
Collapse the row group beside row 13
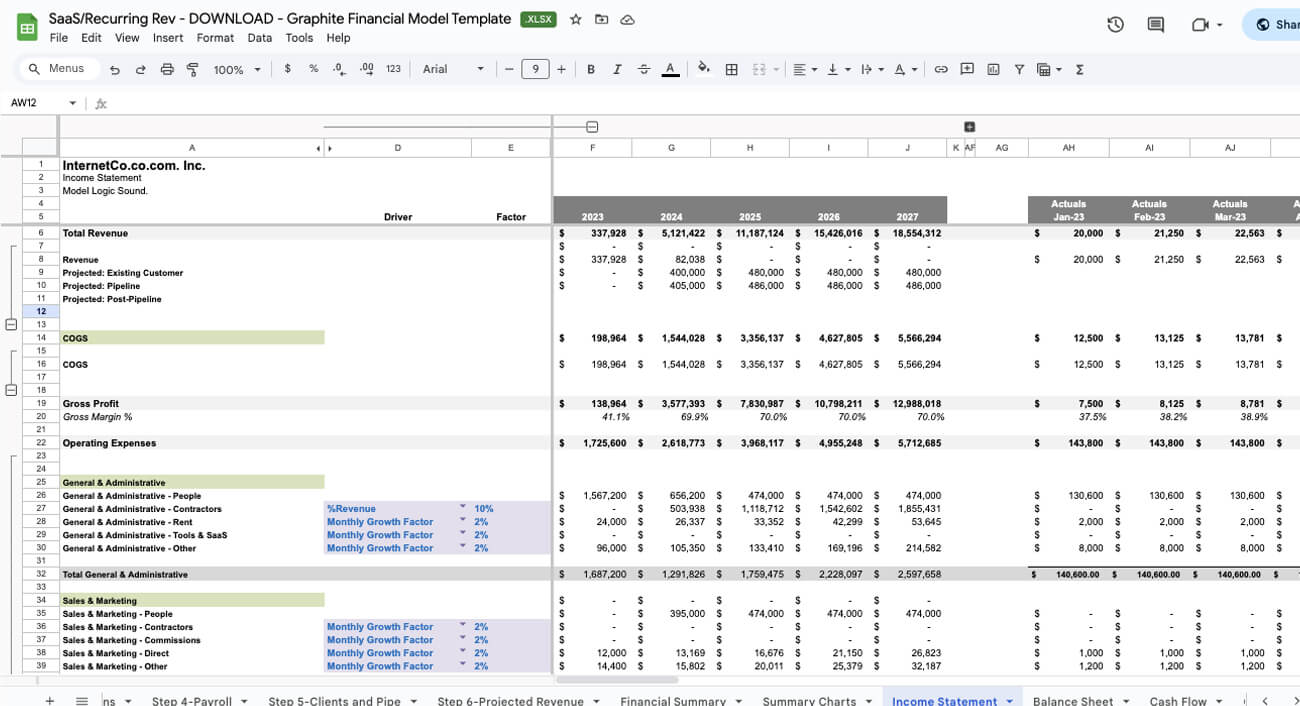(x=11, y=325)
